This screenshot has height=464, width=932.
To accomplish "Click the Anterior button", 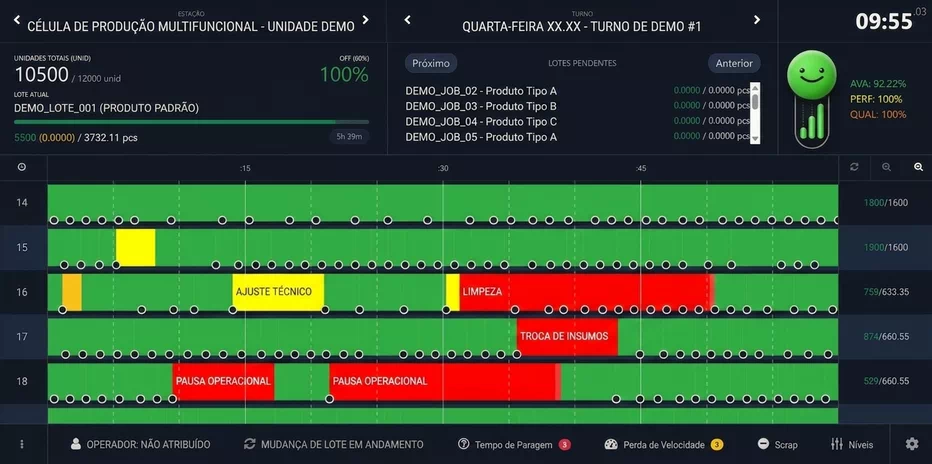I will [x=734, y=63].
